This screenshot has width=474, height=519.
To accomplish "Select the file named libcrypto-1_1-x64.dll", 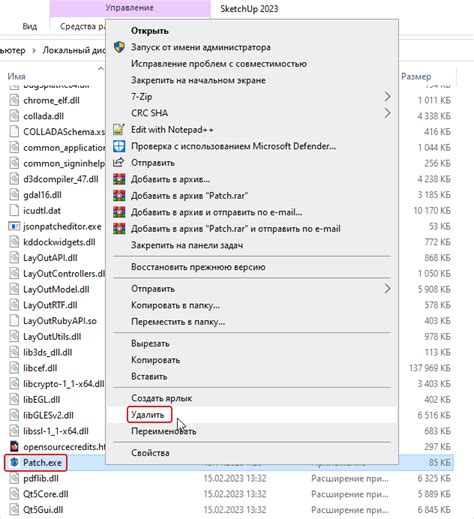I will coord(64,384).
